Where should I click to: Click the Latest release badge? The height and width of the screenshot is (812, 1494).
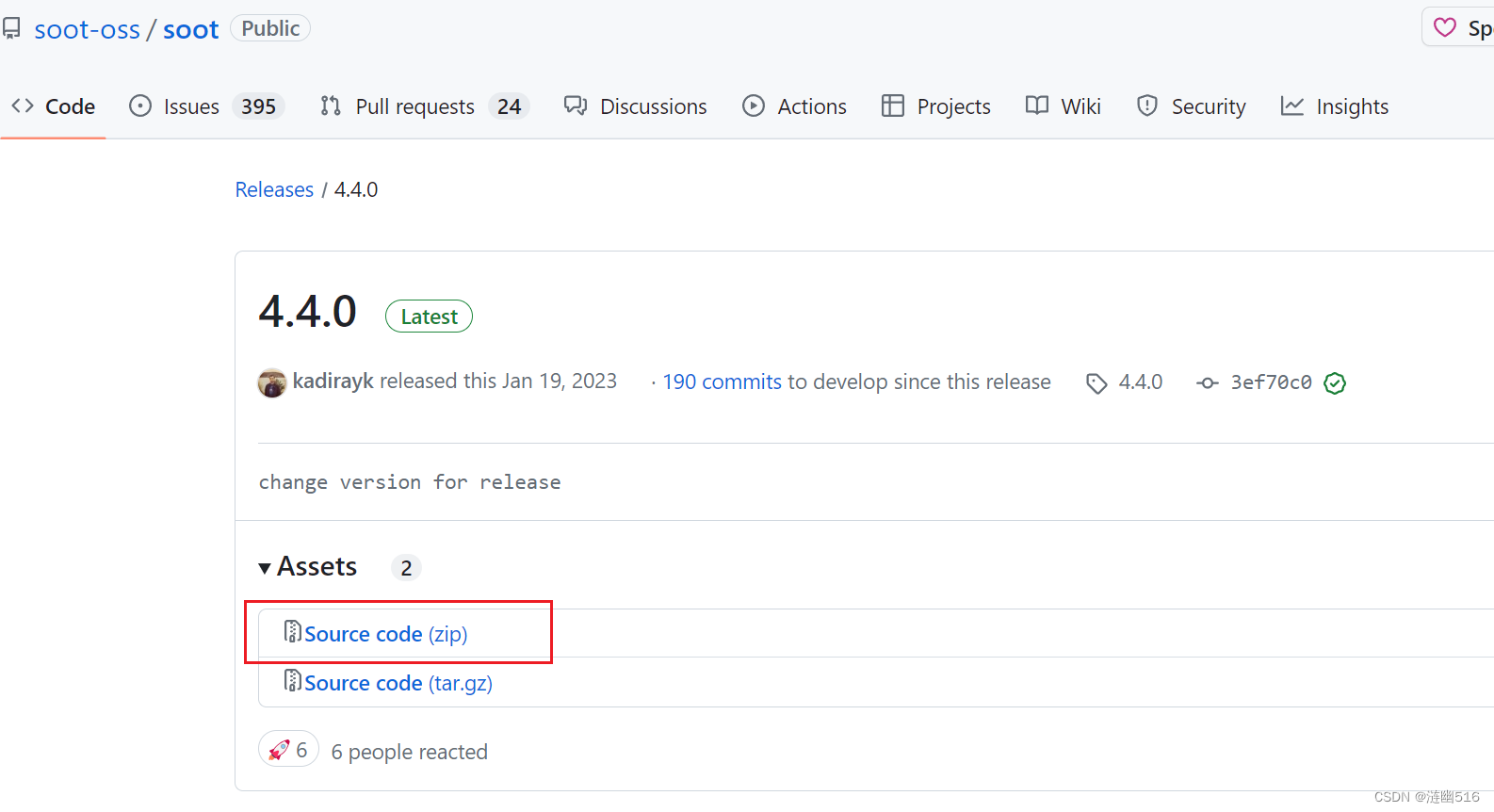[x=429, y=317]
